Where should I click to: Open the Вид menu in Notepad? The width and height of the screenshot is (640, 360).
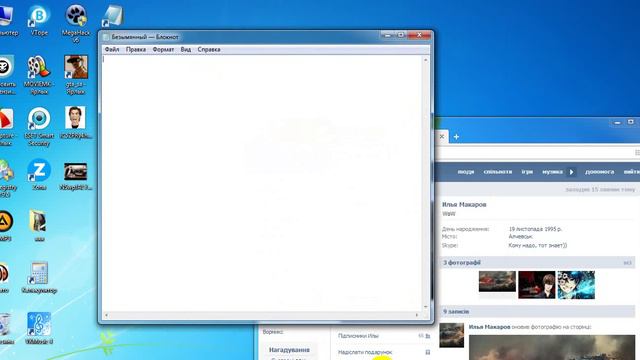tap(186, 49)
